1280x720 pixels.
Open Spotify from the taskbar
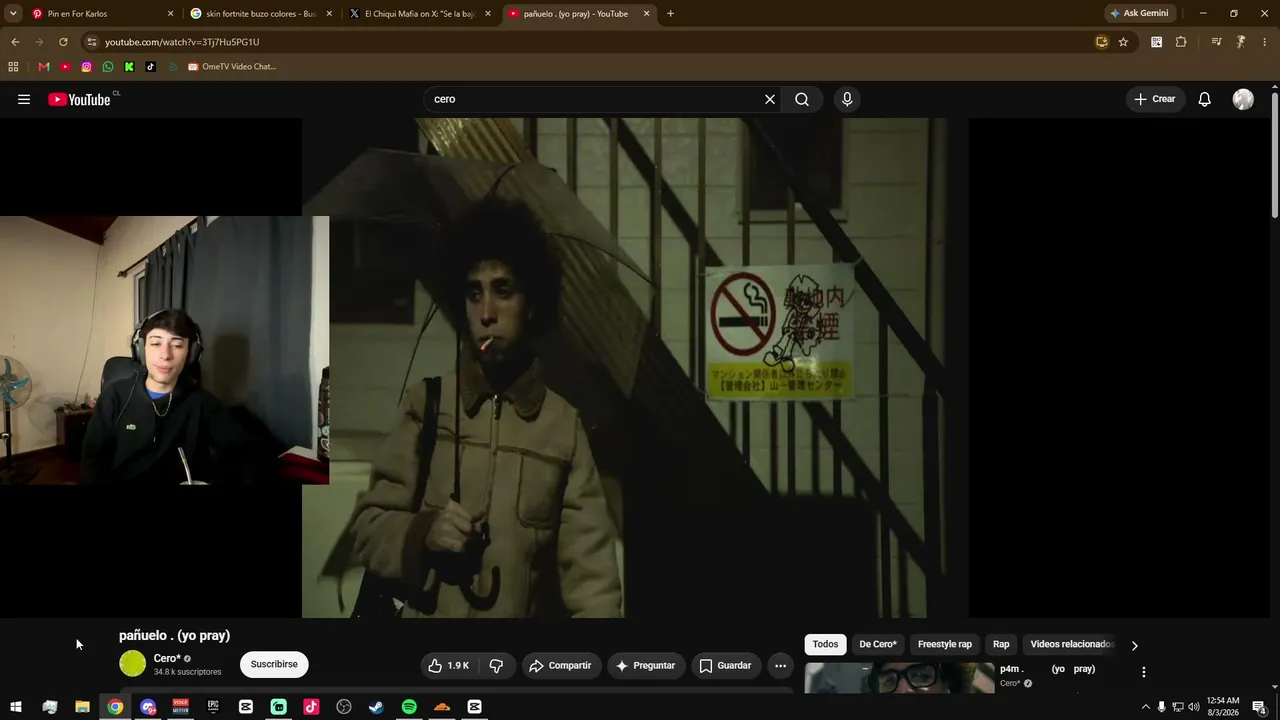[409, 707]
